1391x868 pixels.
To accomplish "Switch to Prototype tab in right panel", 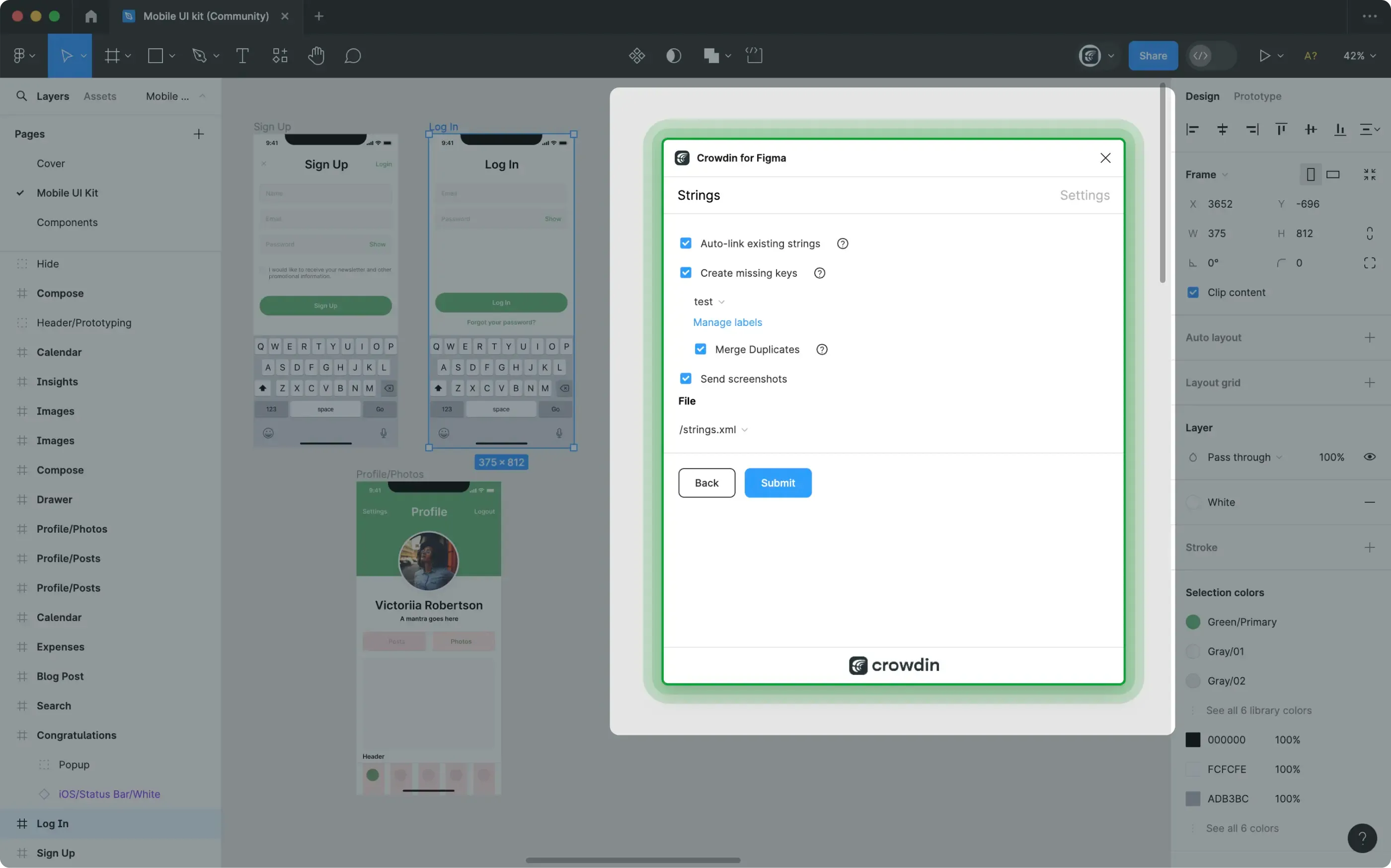I will (1257, 96).
